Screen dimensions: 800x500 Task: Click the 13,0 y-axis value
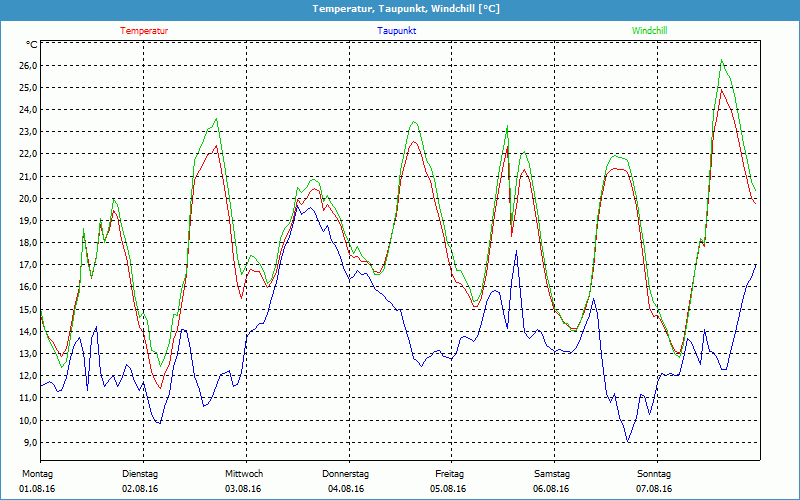point(28,354)
